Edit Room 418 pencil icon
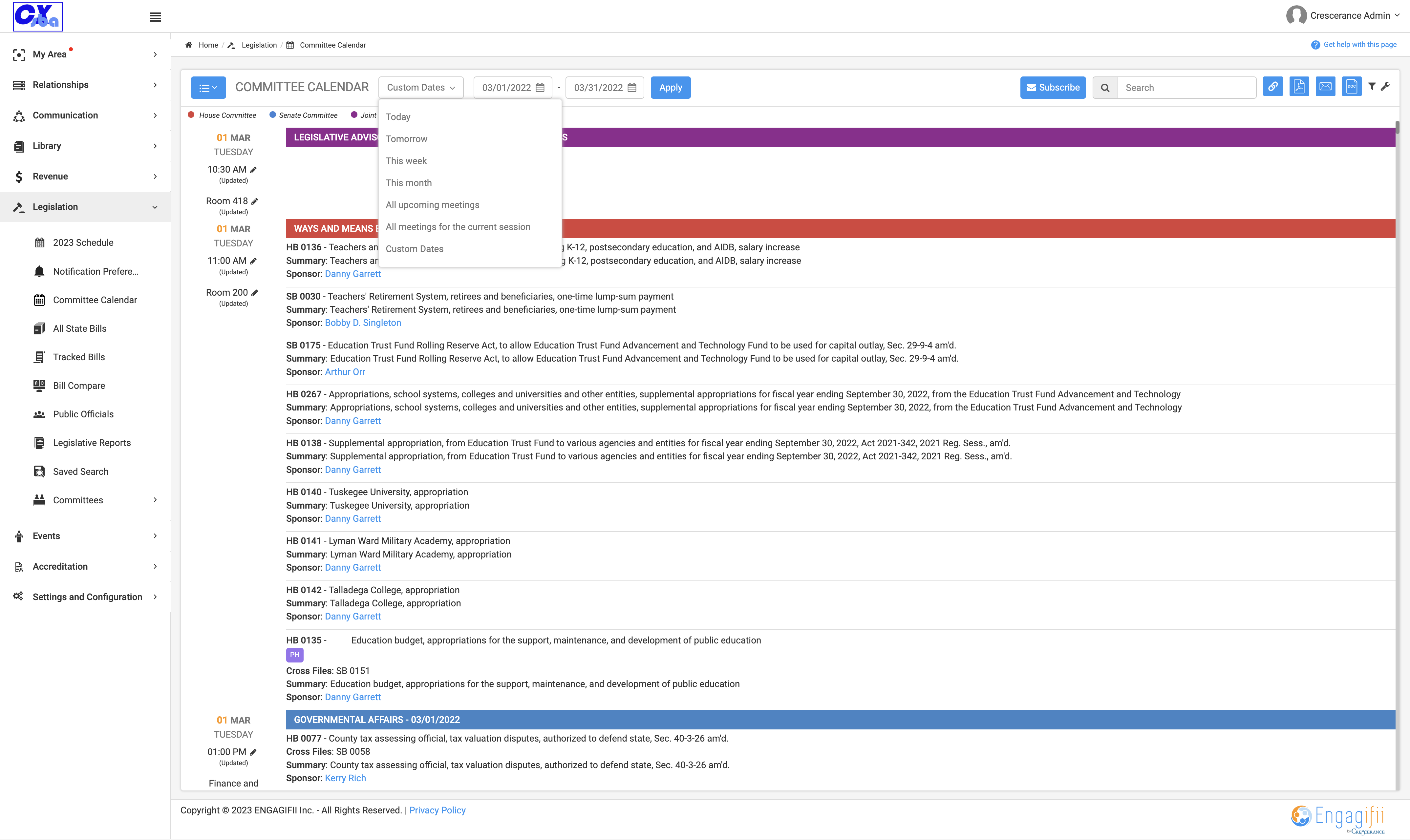The width and height of the screenshot is (1410, 840). click(x=255, y=201)
